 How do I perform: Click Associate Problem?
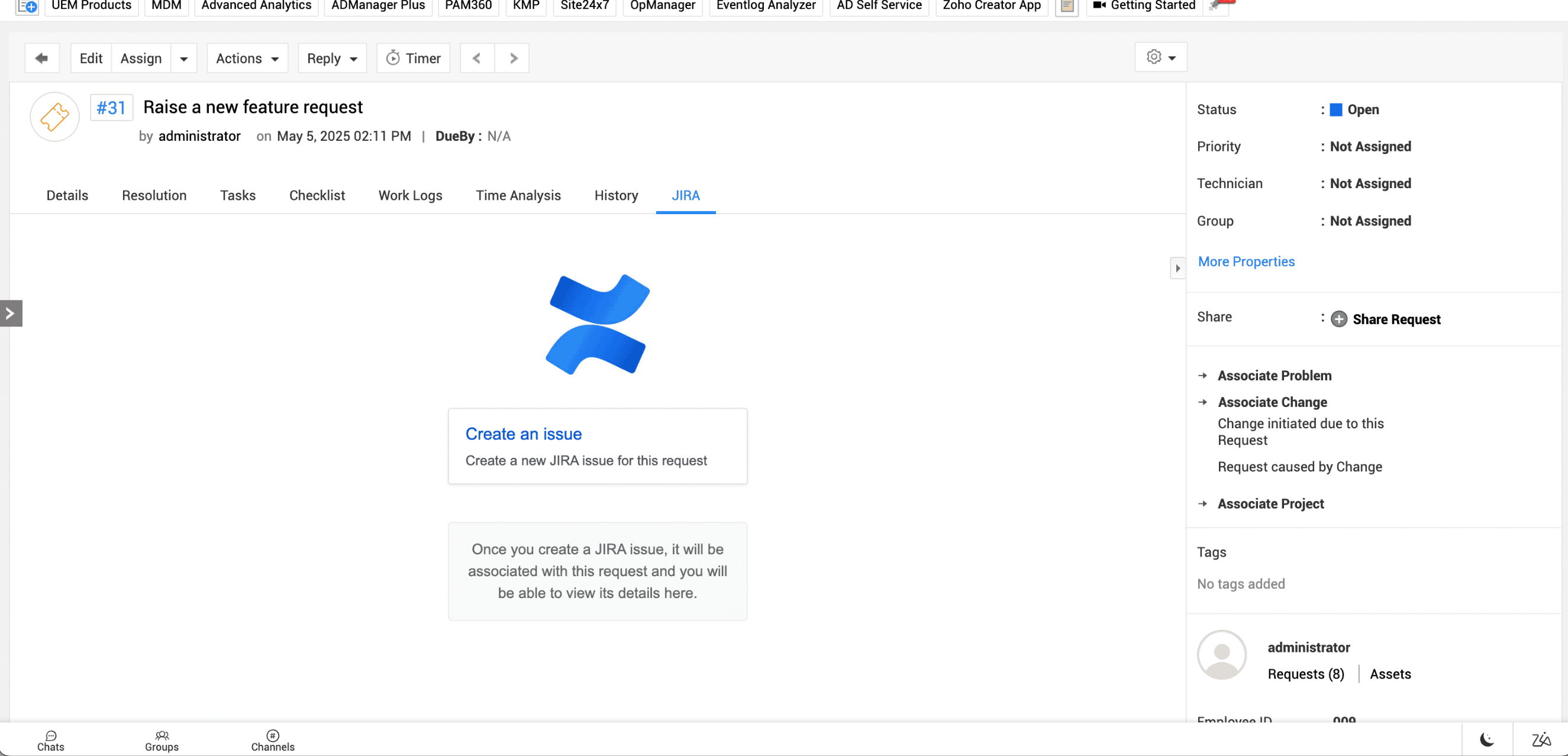(x=1275, y=376)
